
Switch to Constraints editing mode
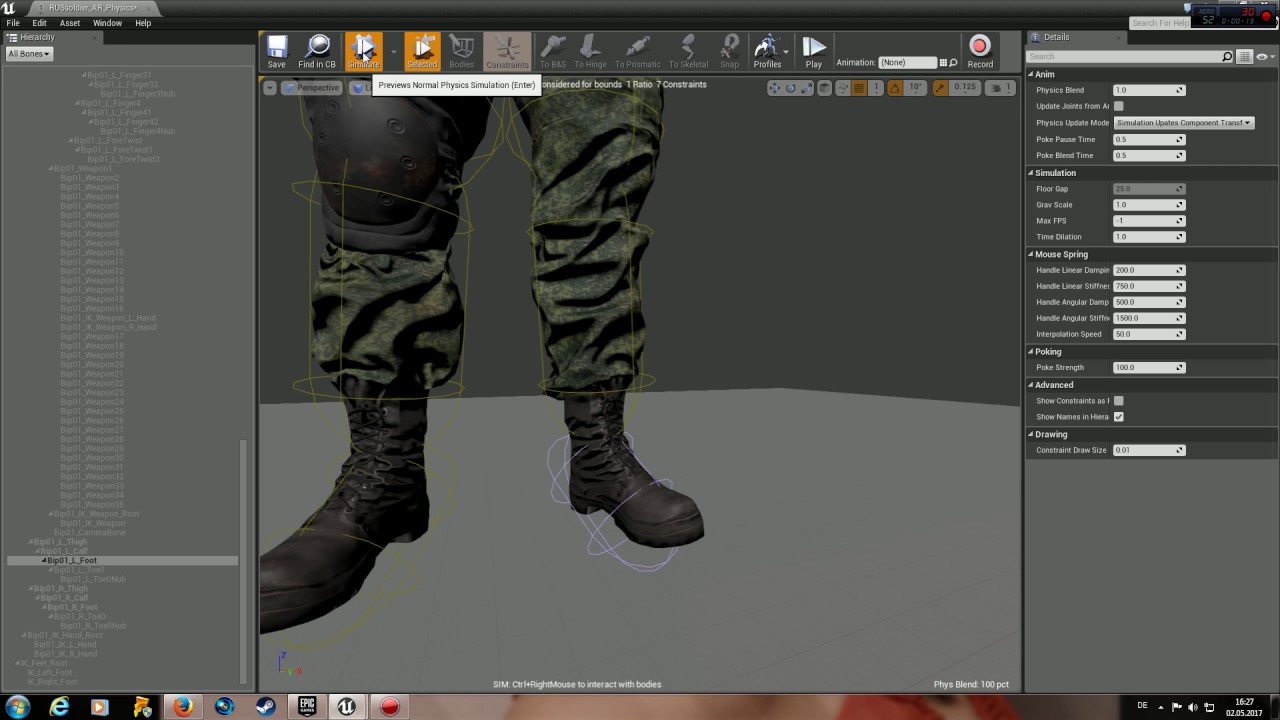507,52
